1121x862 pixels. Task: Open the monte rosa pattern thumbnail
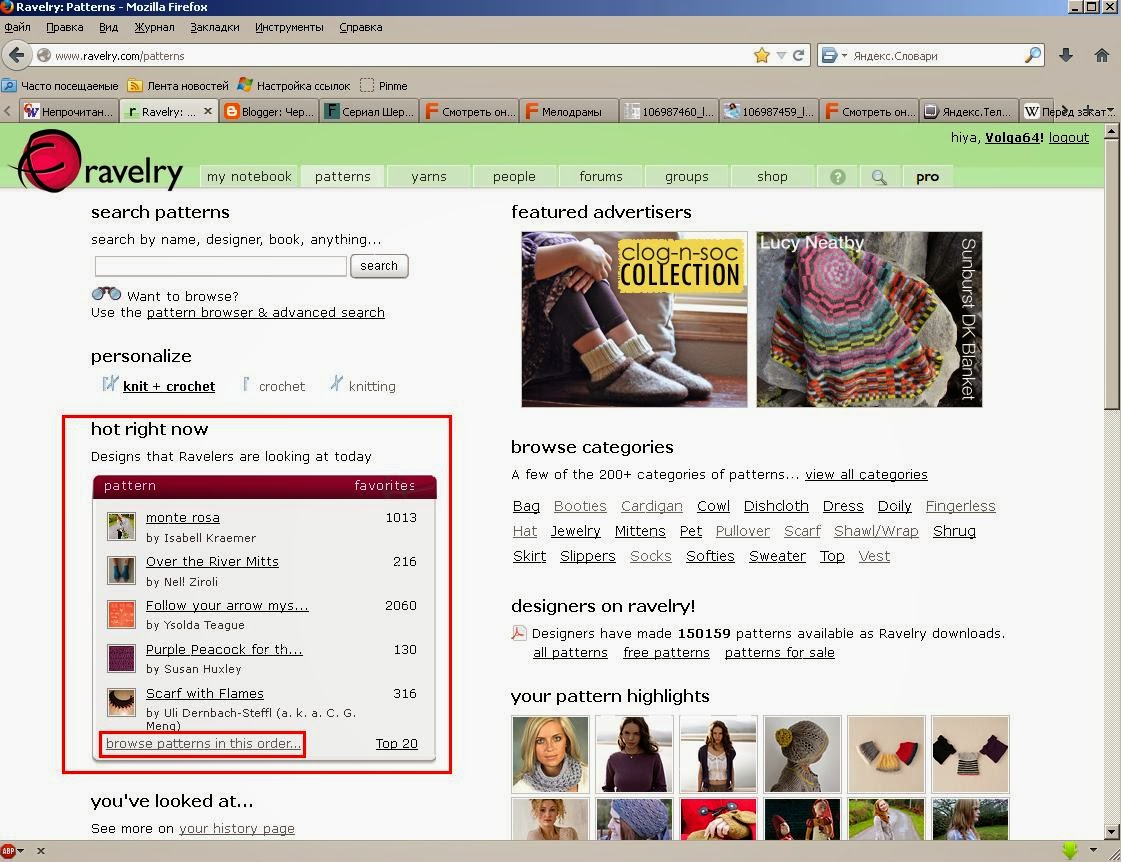(121, 526)
